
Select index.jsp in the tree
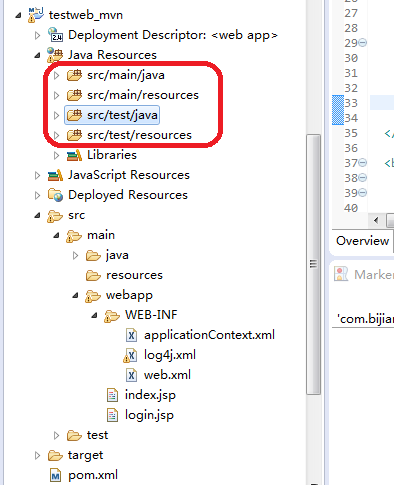click(150, 395)
